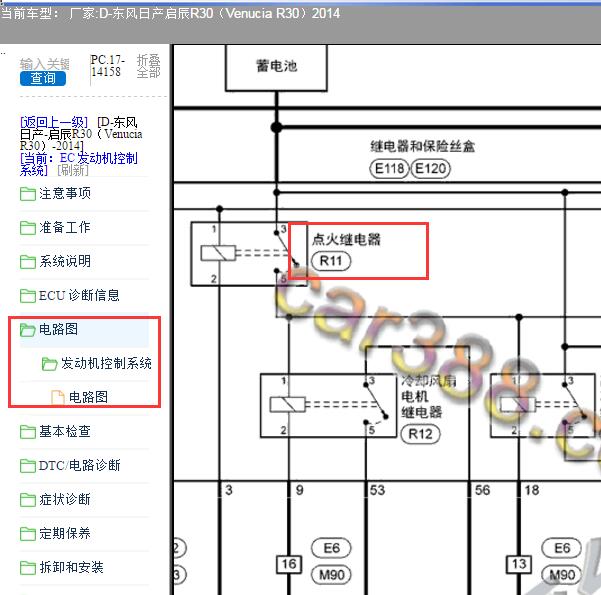Screen dimensions: 601x595
Task: Click the E118 connector label
Action: point(389,168)
